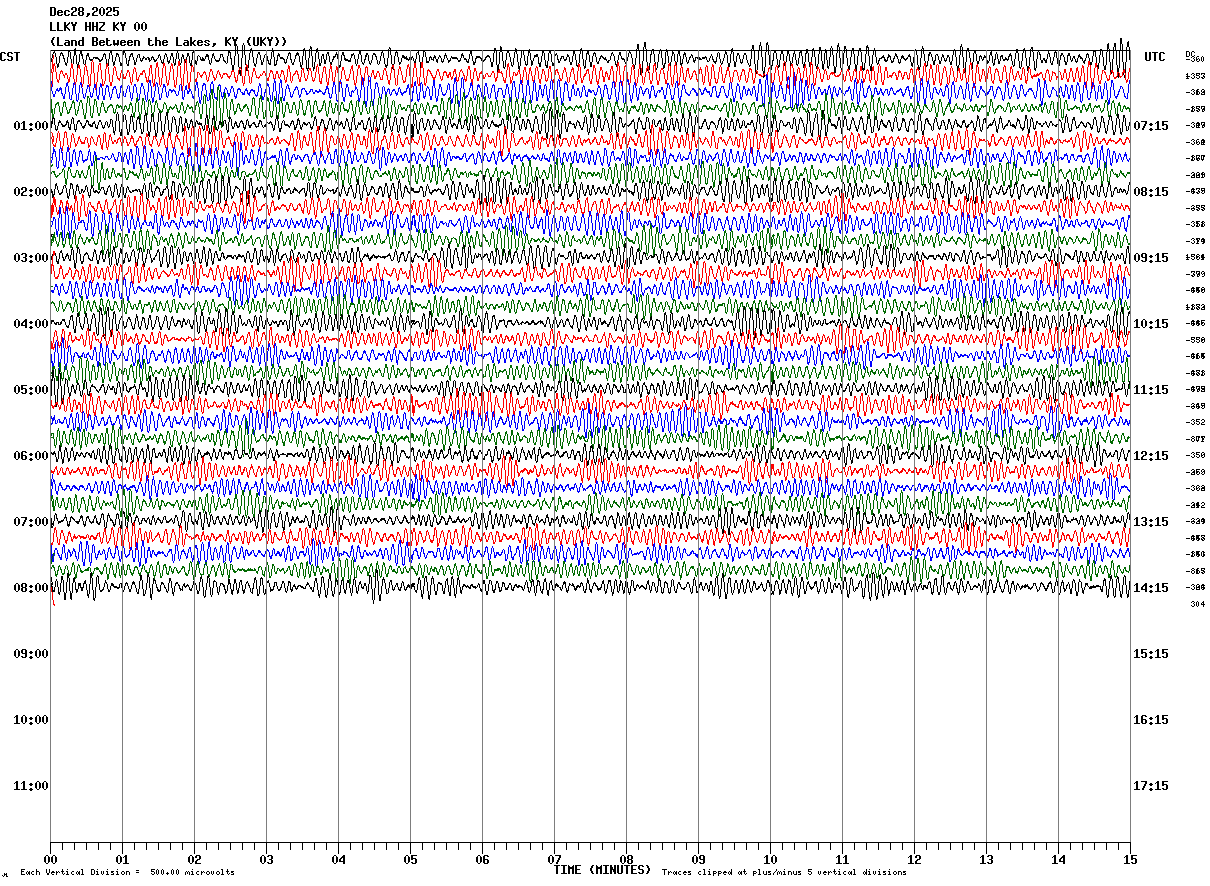Screen dimensions: 1210x886
Task: Select the 02:00 CST row label
Action: tap(31, 192)
